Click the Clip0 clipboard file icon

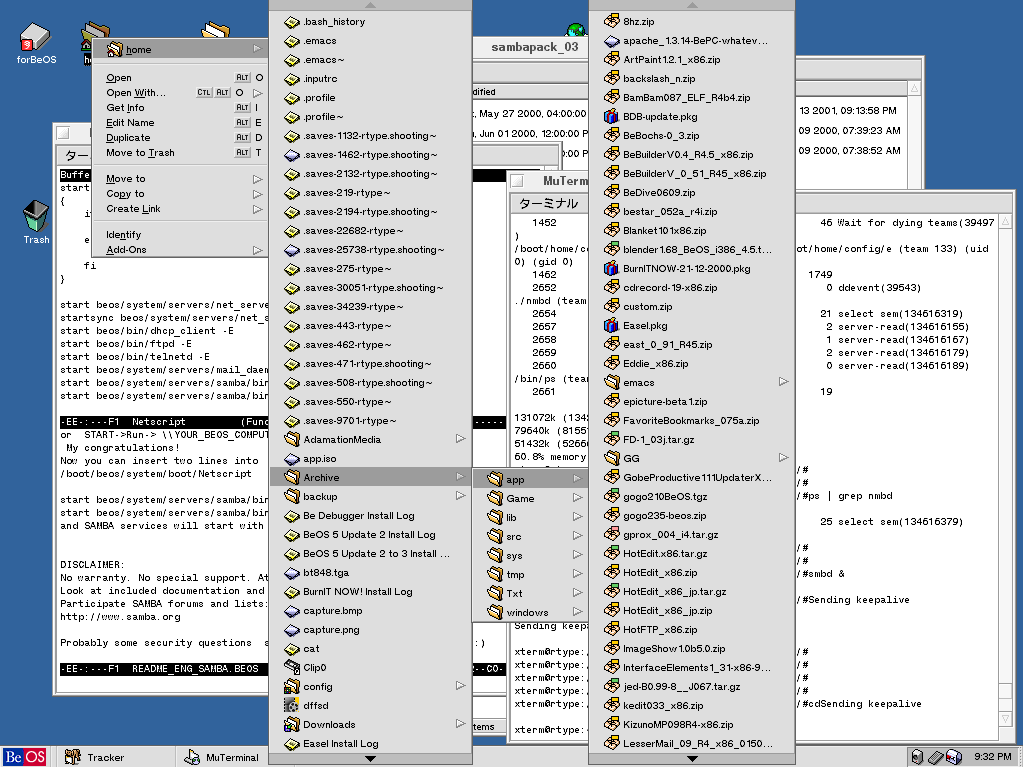(x=292, y=667)
